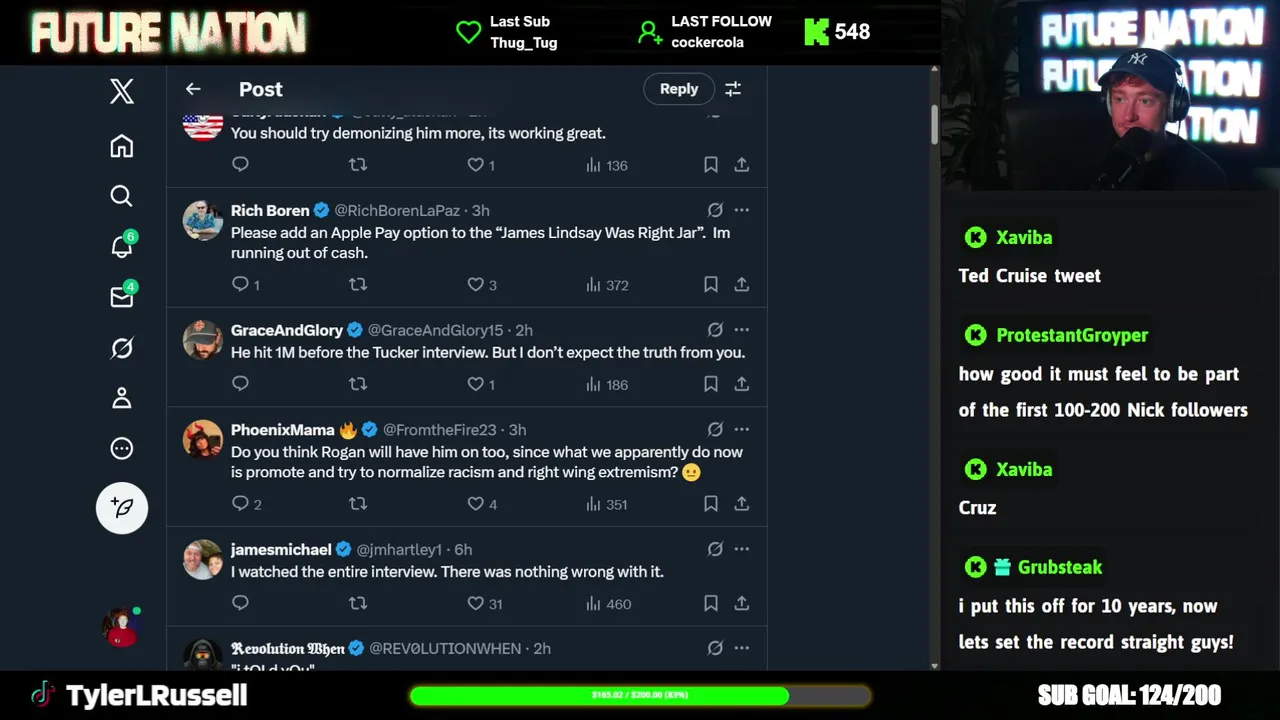Open reply sort filter settings icon
The image size is (1280, 720).
pyautogui.click(x=733, y=89)
